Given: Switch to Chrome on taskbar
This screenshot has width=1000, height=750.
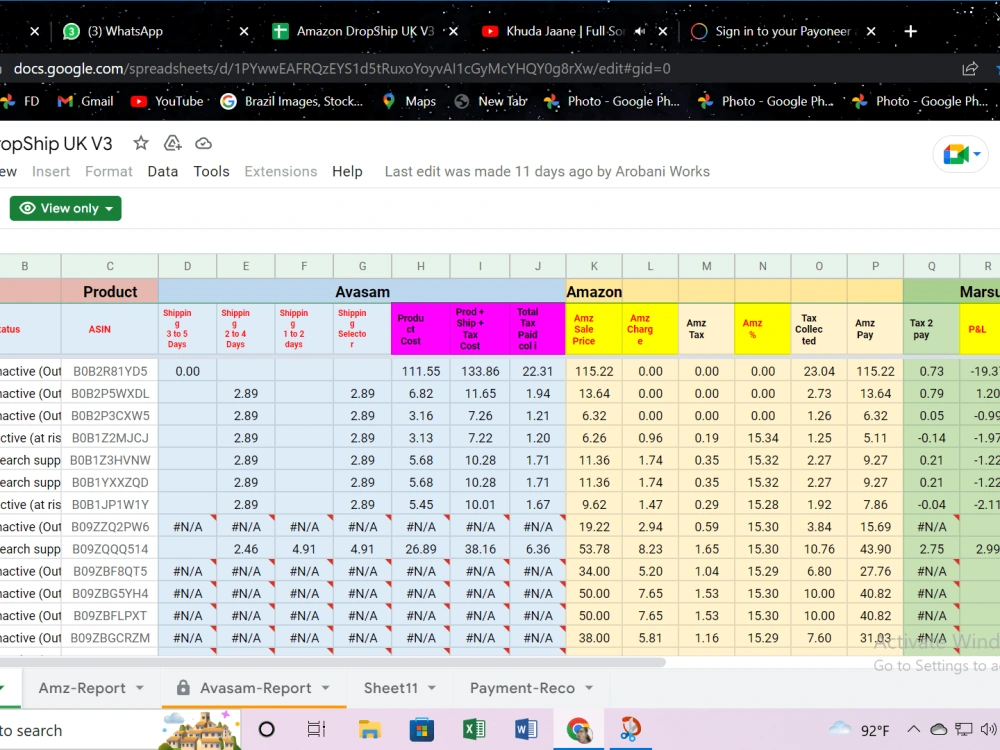Looking at the screenshot, I should point(578,729).
